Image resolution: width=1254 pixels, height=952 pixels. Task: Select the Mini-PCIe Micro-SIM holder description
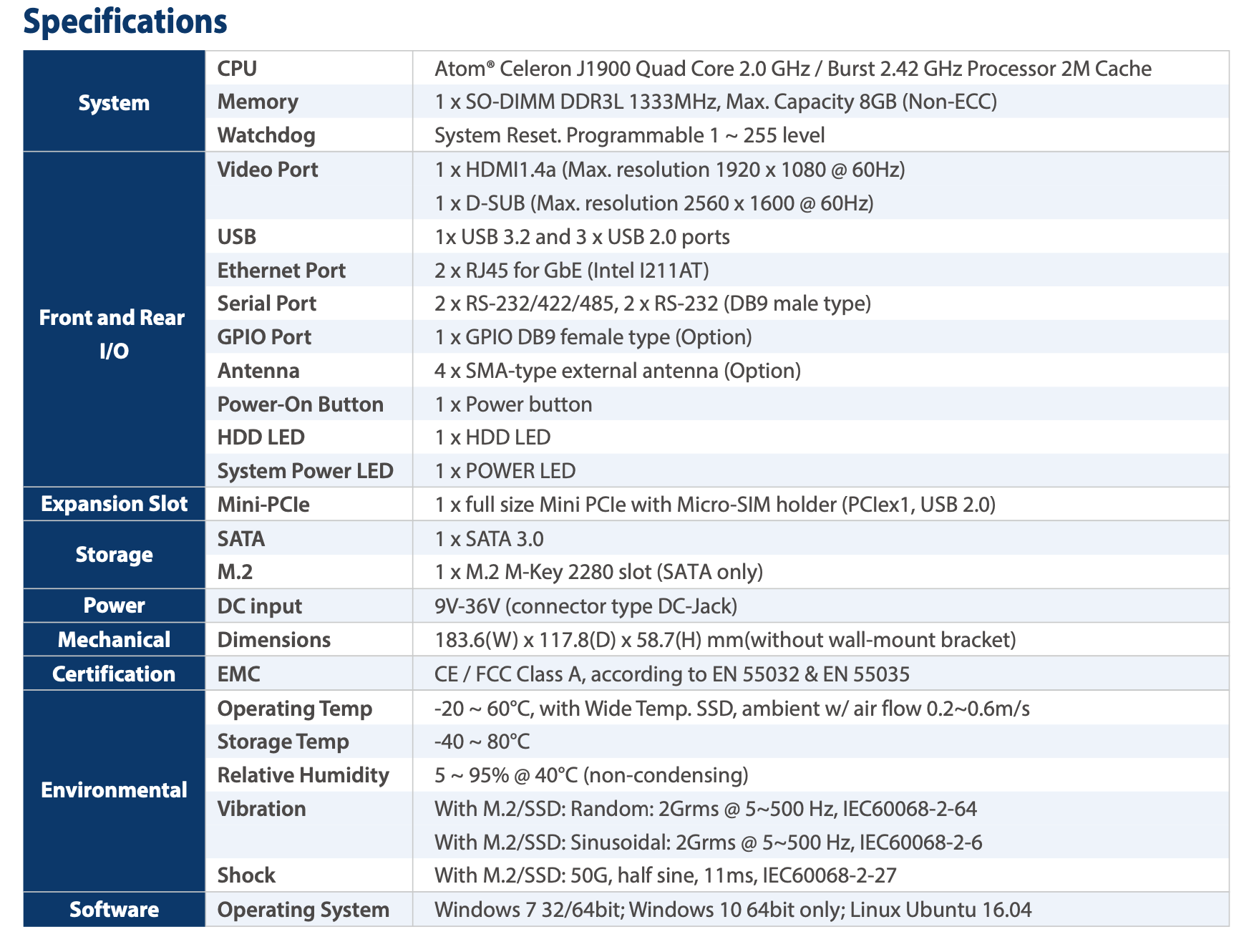click(714, 505)
